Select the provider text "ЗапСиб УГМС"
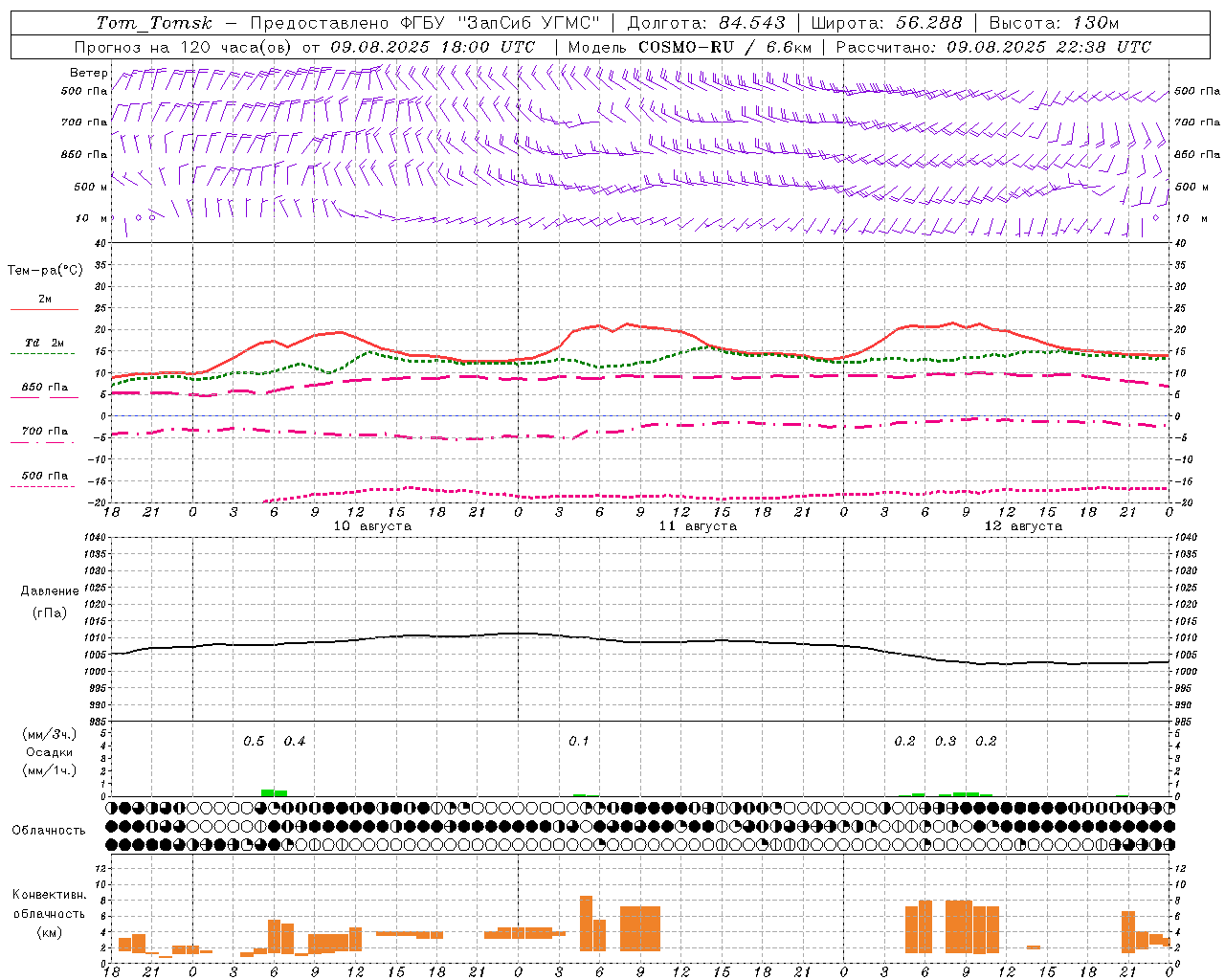1225x980 pixels. coord(529,23)
